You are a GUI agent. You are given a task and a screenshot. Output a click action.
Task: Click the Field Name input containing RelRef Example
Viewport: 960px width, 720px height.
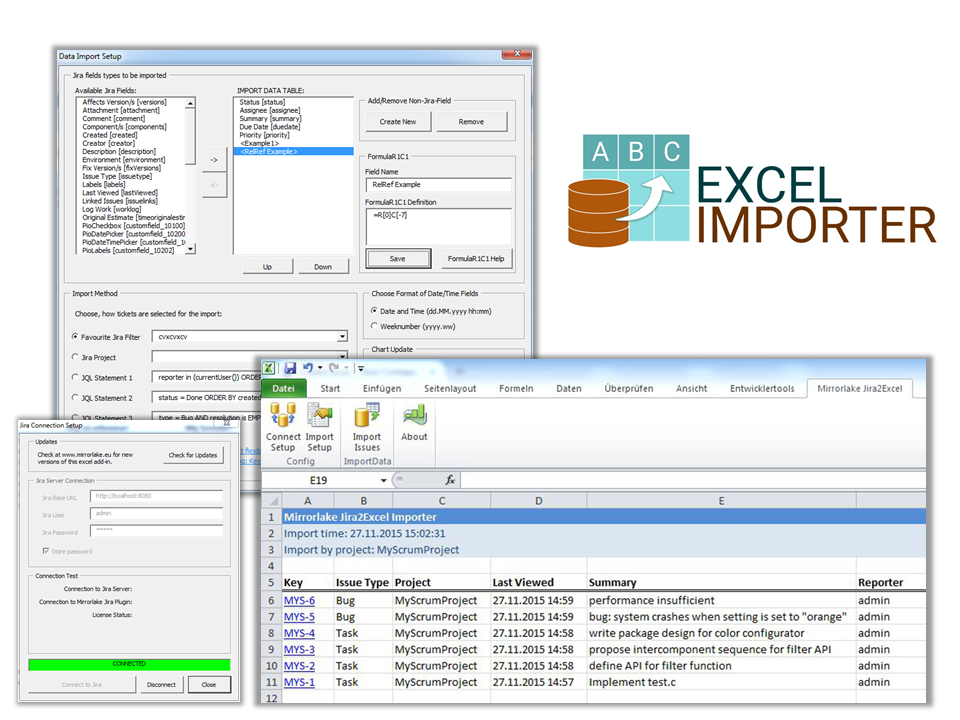coord(438,184)
